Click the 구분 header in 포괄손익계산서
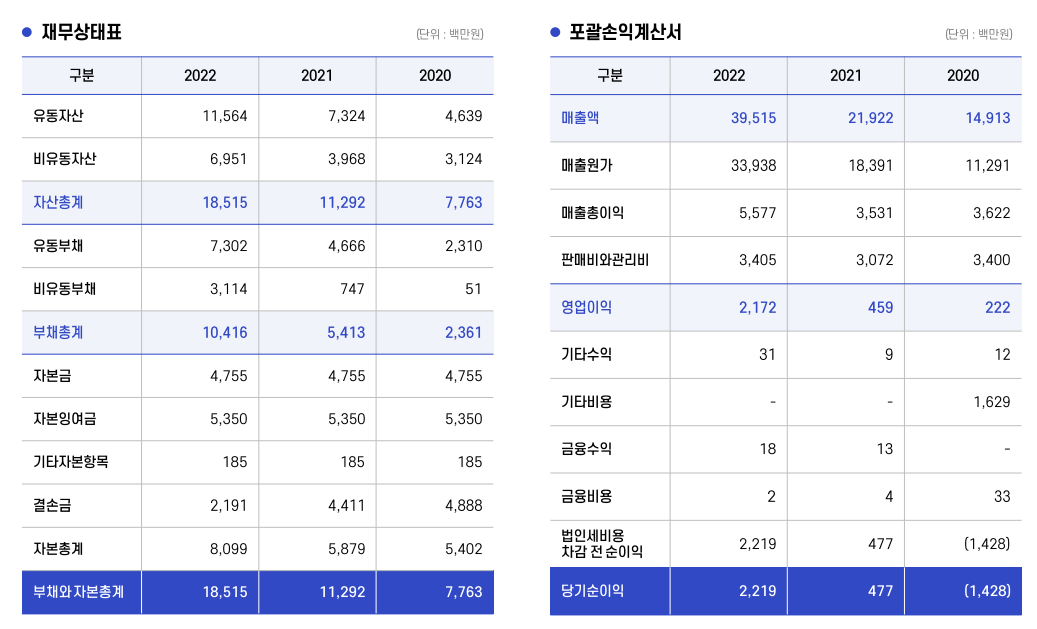The height and width of the screenshot is (629, 1037). (x=610, y=75)
